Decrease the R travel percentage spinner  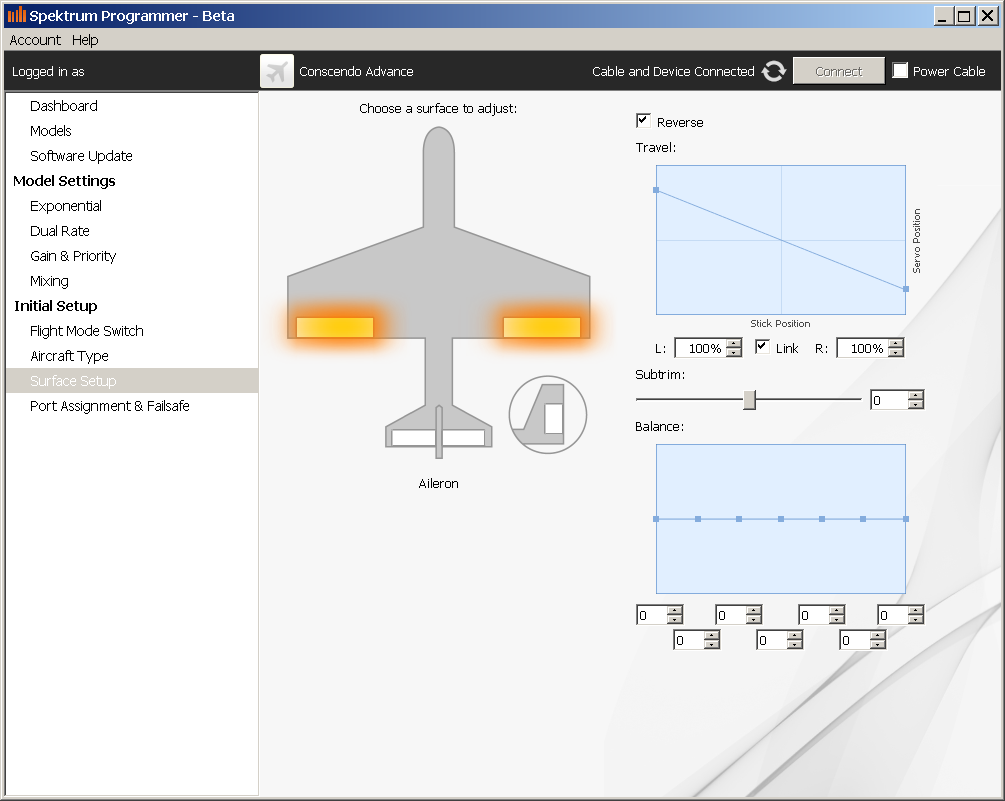(x=895, y=353)
